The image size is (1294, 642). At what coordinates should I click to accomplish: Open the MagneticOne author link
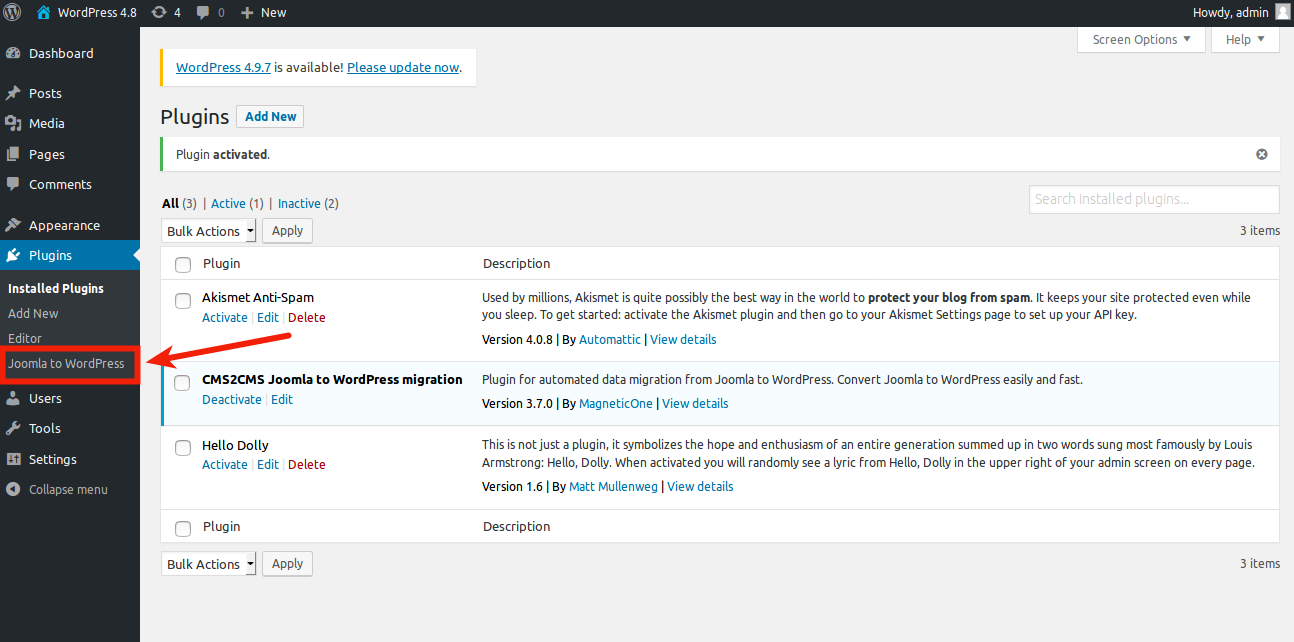click(616, 403)
